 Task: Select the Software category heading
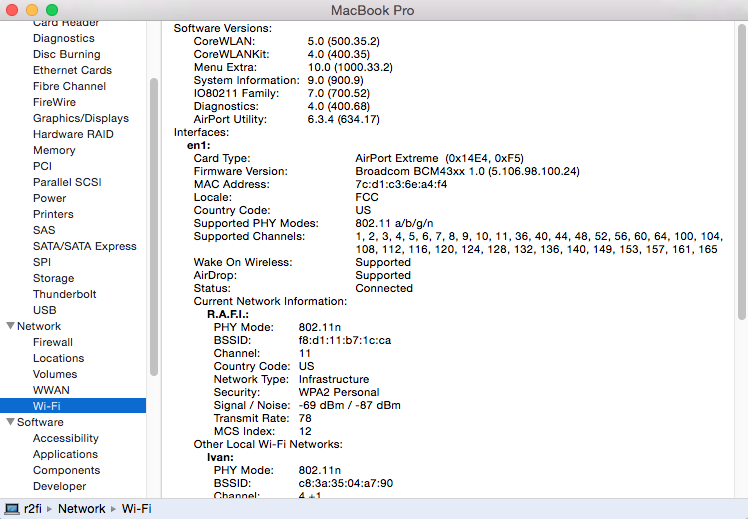[x=40, y=422]
